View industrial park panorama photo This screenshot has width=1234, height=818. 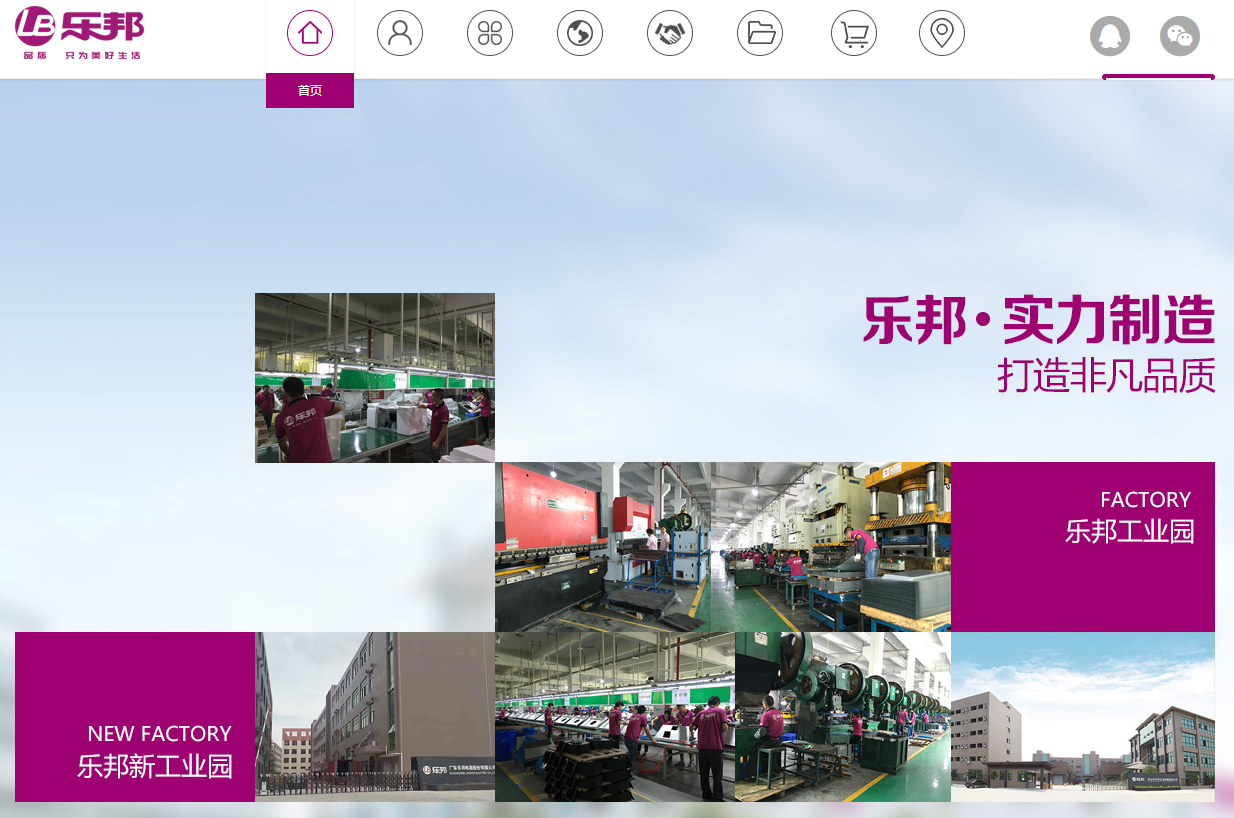(x=1083, y=717)
